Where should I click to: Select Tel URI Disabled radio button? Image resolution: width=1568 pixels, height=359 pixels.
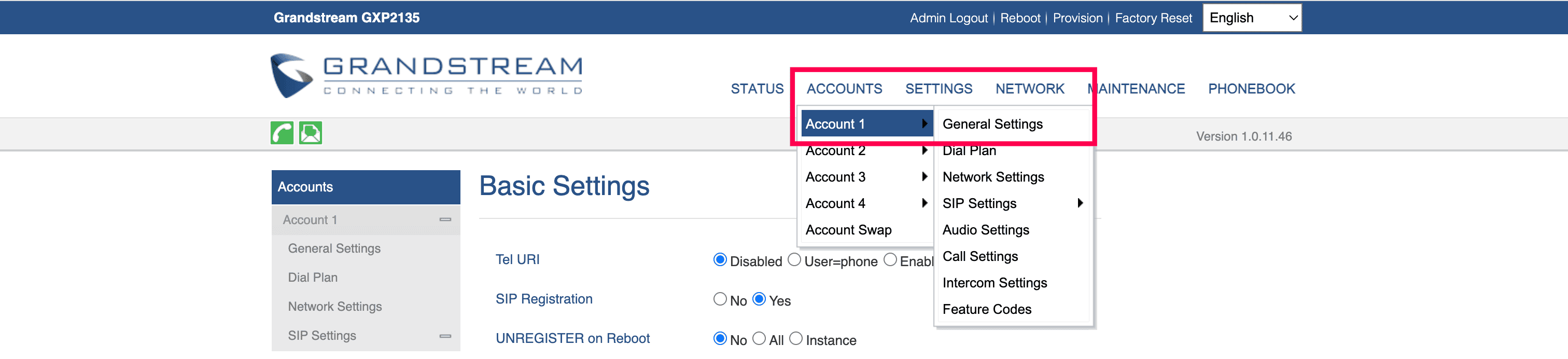coord(720,259)
